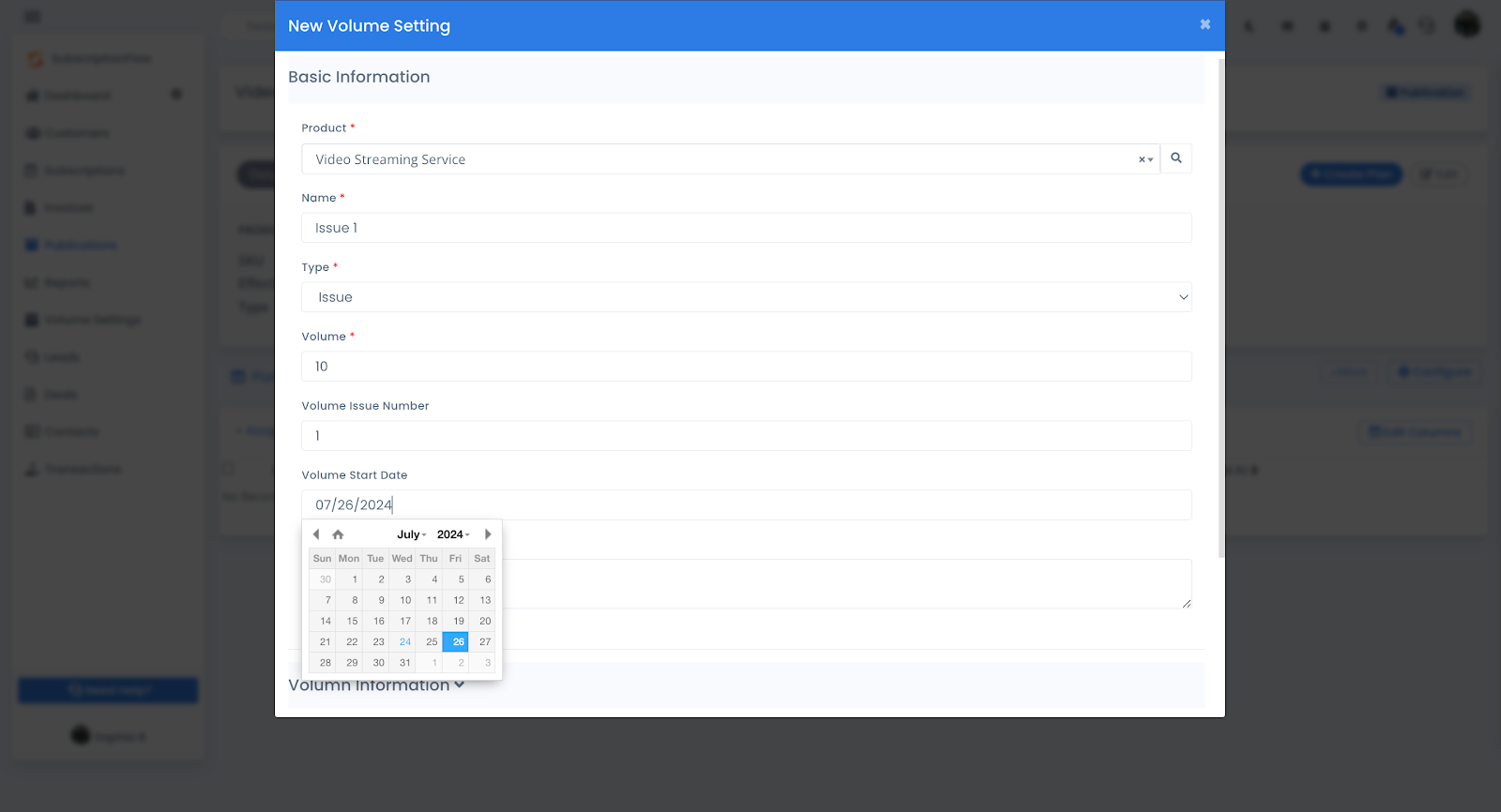
Task: Open the July month dropdown in calendar
Action: [411, 534]
